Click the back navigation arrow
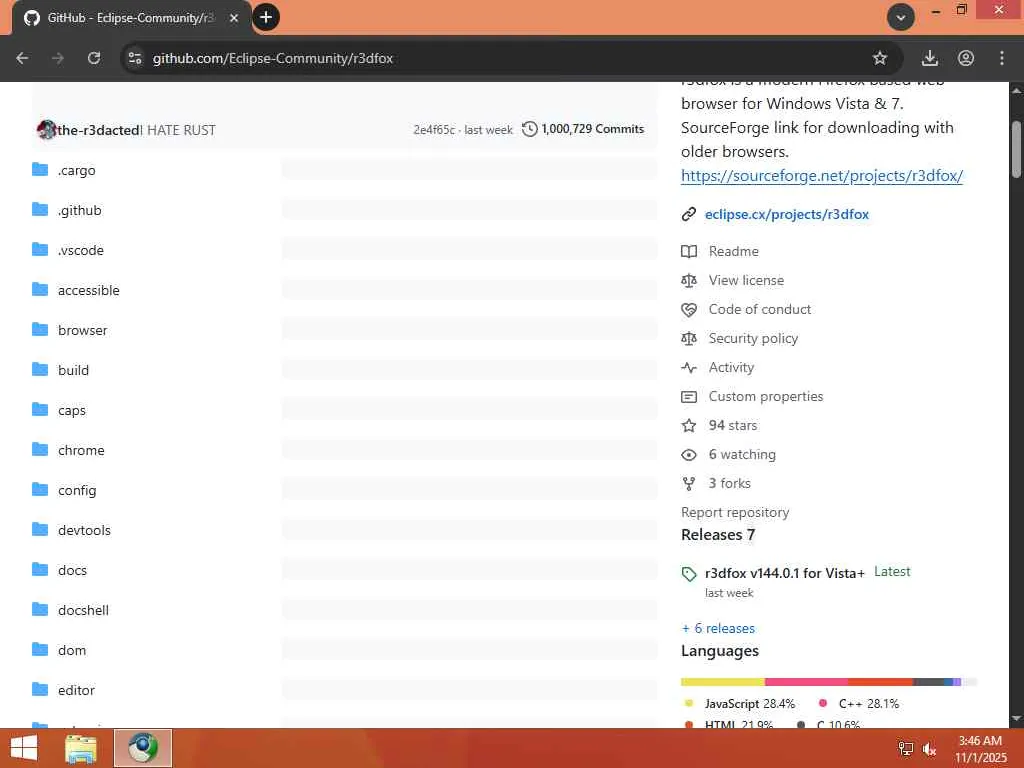 click(22, 58)
